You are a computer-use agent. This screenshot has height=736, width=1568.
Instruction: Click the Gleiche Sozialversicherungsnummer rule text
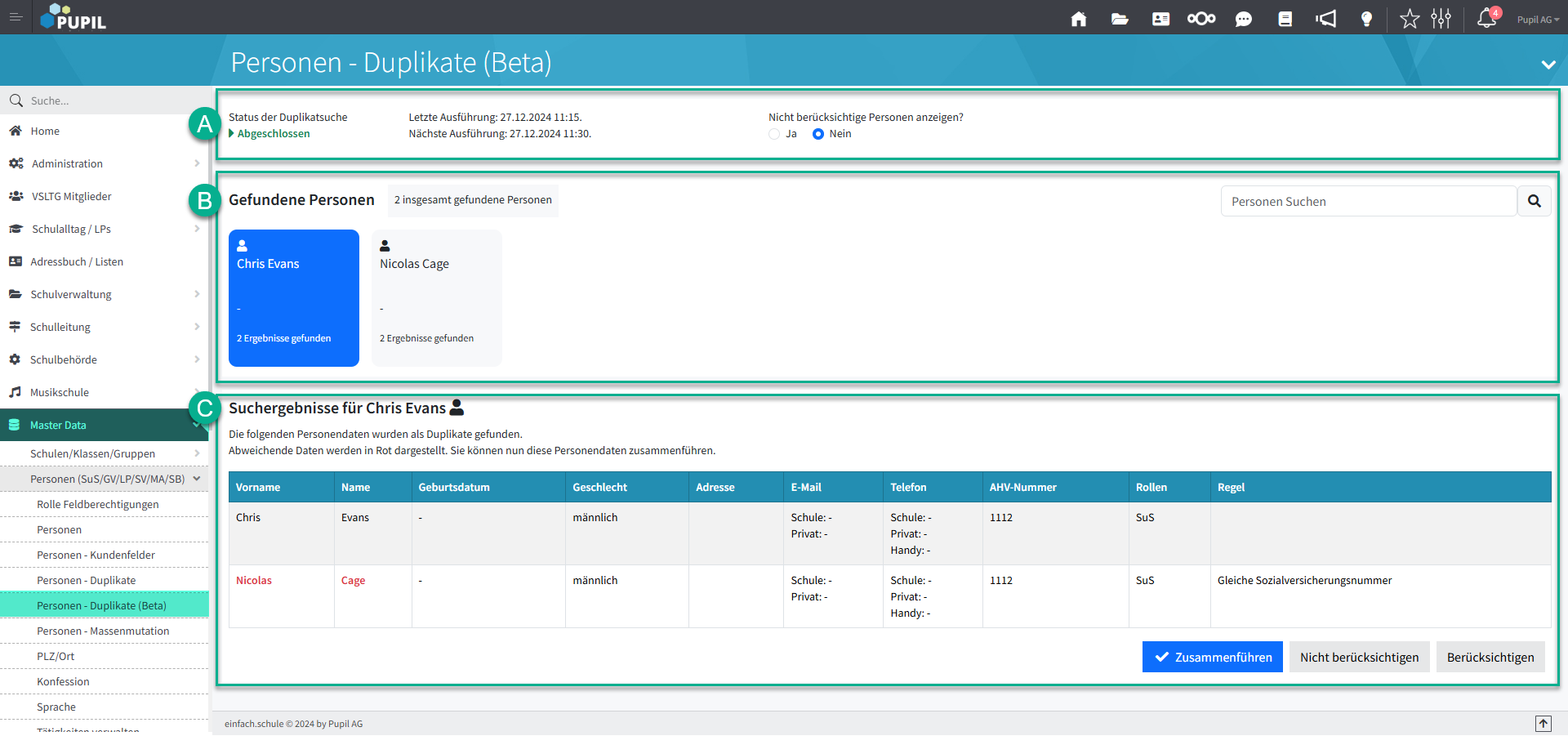tap(1304, 581)
